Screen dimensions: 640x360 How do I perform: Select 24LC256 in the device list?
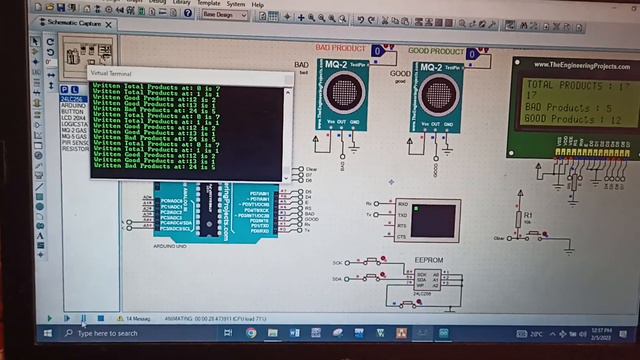click(x=74, y=99)
